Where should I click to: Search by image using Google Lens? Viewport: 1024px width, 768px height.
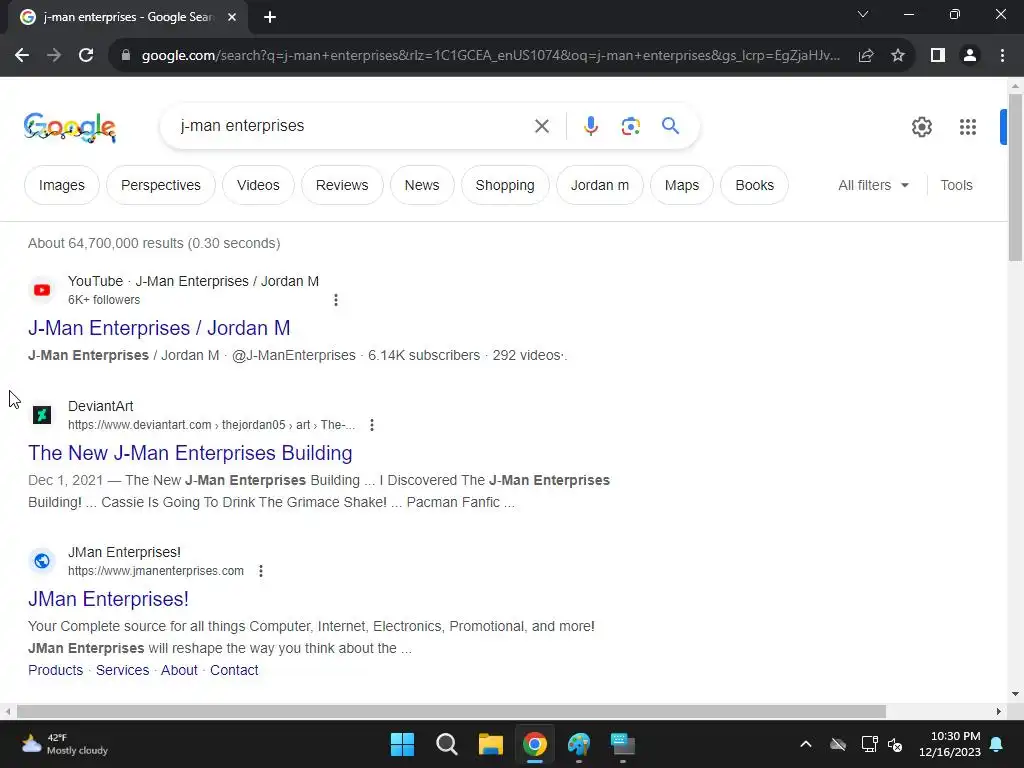(630, 126)
